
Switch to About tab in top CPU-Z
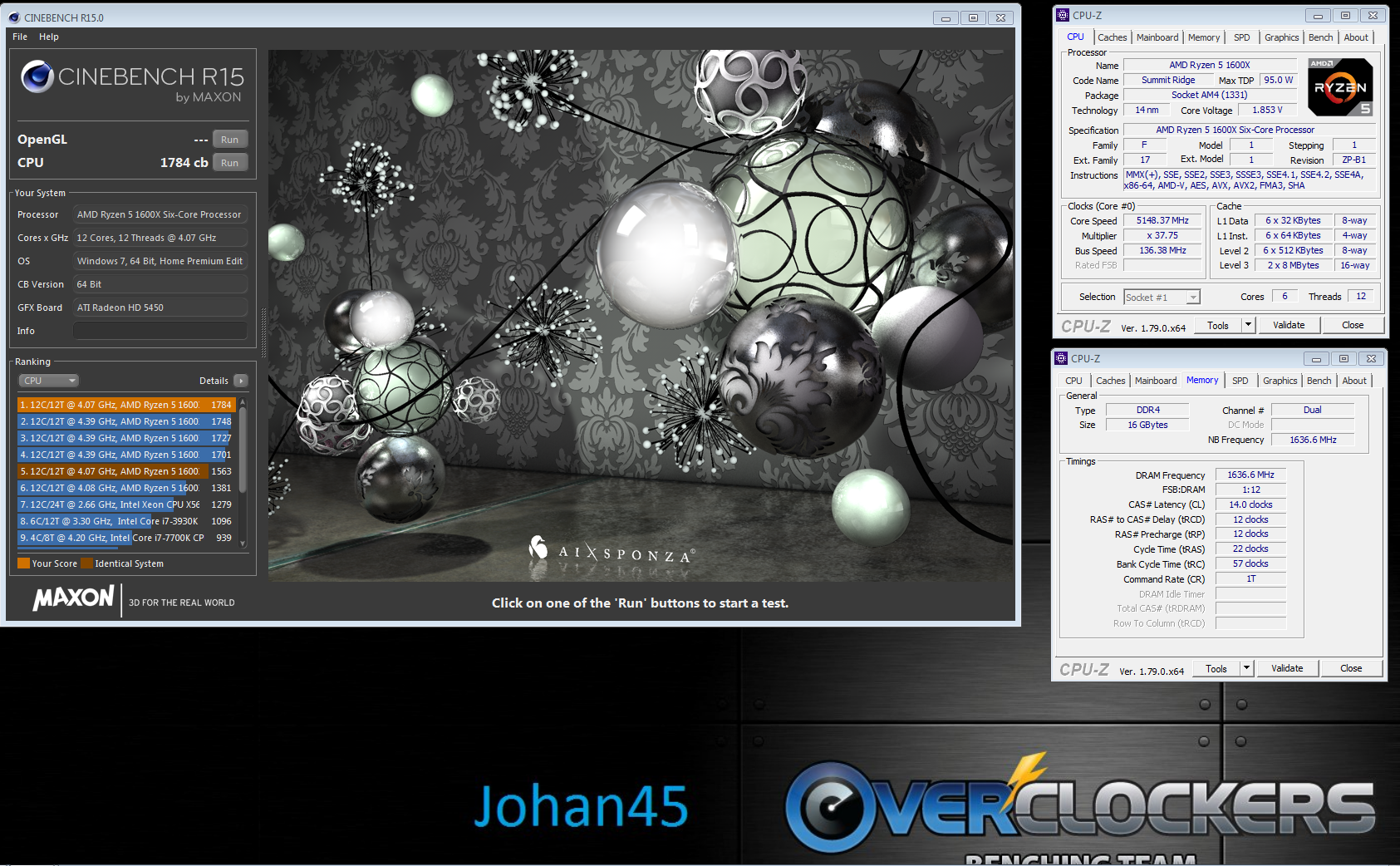point(1356,37)
